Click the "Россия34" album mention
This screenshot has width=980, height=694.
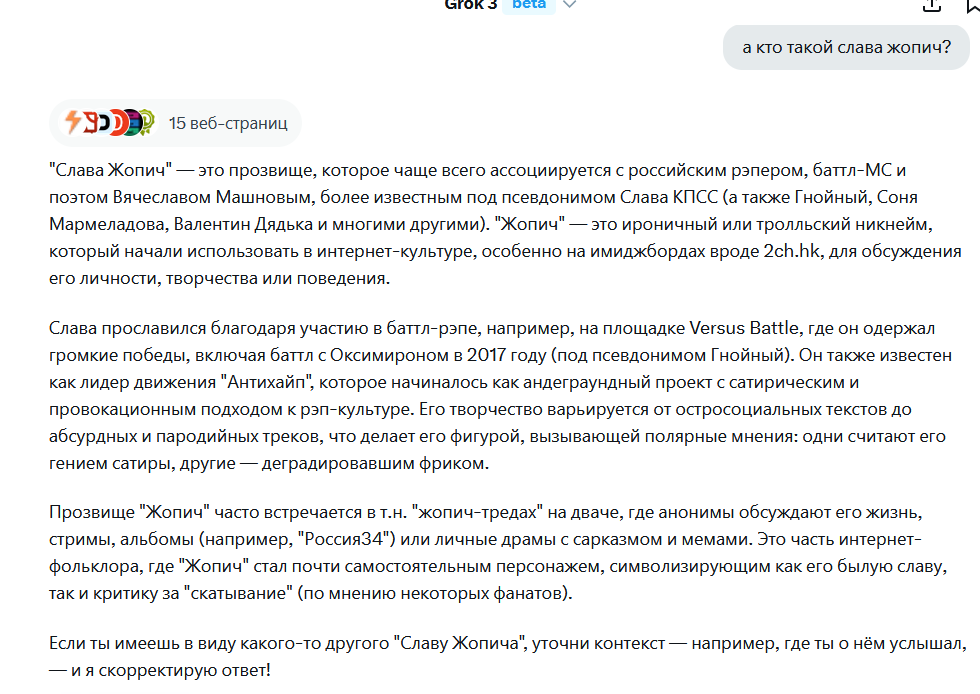click(346, 540)
